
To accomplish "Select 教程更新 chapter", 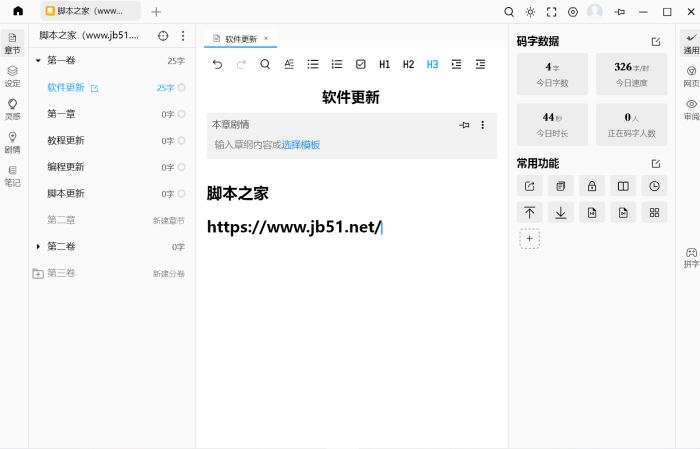I will (66, 141).
